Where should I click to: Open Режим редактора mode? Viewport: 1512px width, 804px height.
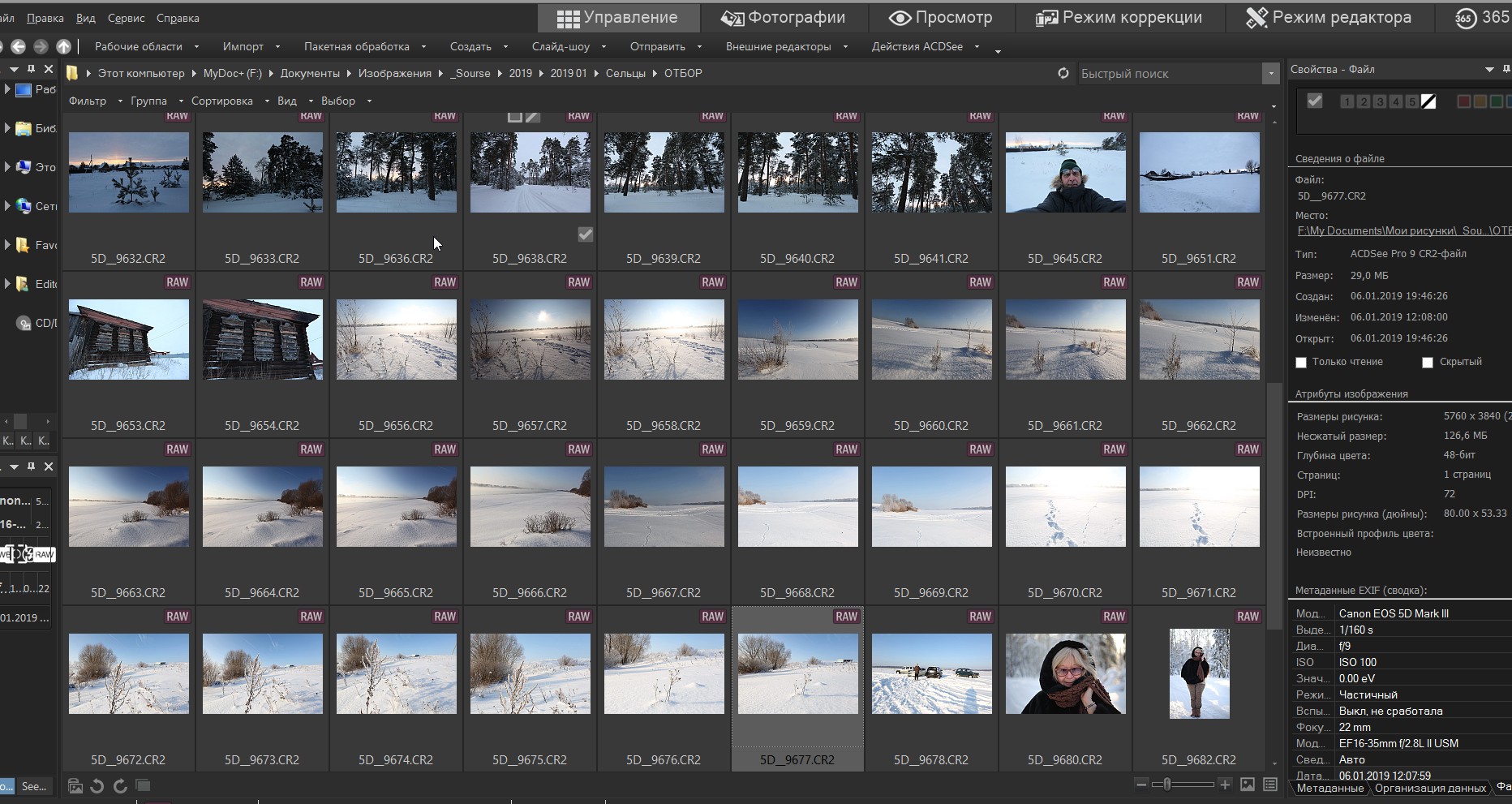(1329, 18)
